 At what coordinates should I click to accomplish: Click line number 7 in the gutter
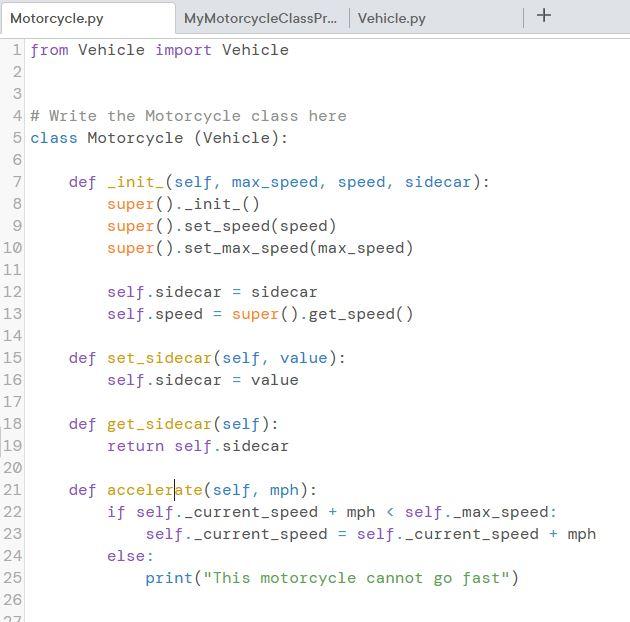(x=17, y=182)
